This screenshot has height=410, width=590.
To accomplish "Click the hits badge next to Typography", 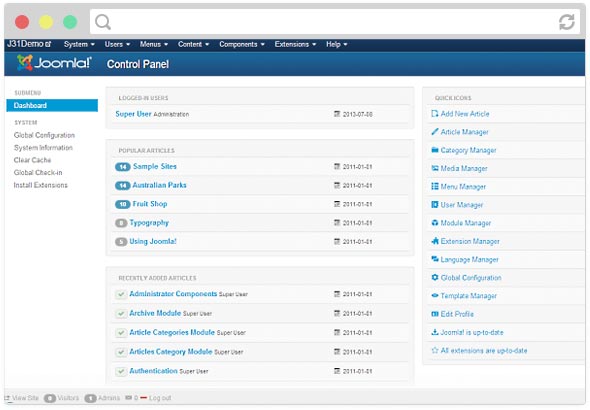I will pyautogui.click(x=121, y=223).
